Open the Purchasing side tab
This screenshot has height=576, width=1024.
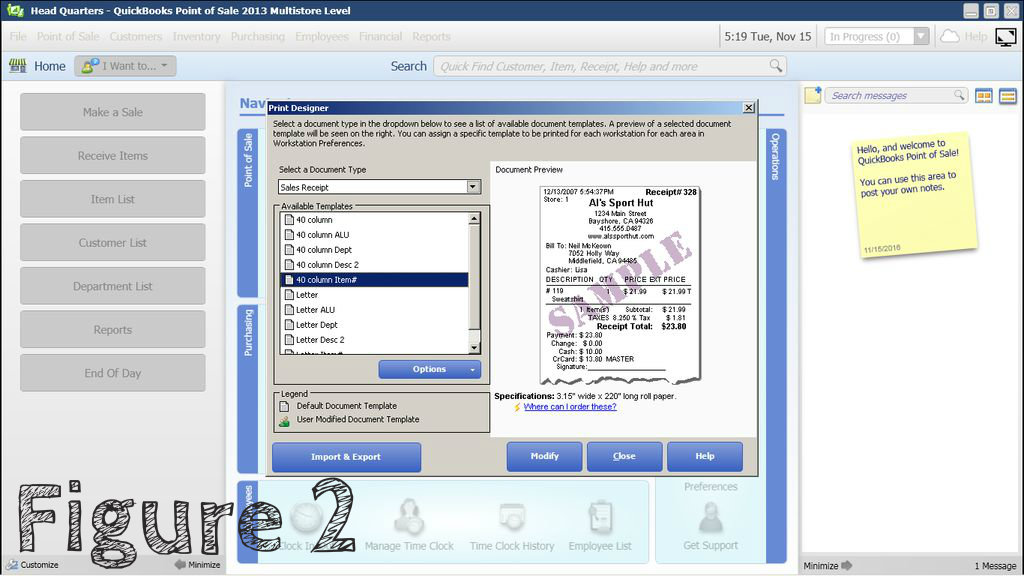(x=248, y=389)
